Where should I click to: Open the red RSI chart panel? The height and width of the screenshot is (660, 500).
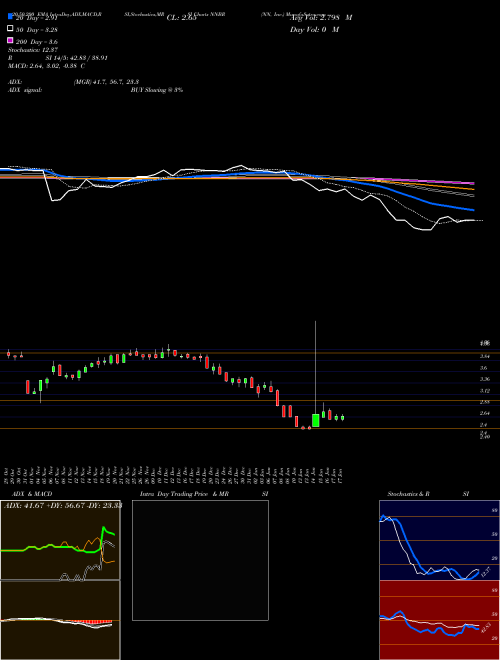[439, 620]
